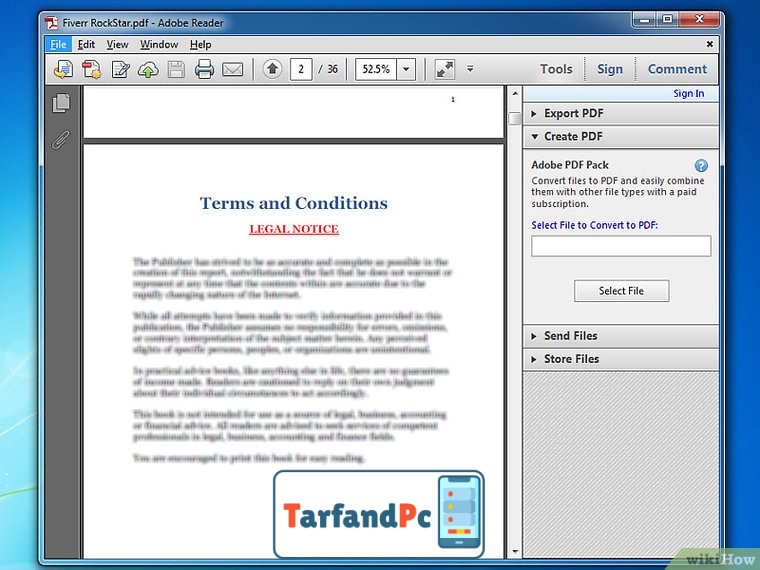Click the fit-to-window expand arrows icon
The image size is (760, 570).
tap(444, 69)
